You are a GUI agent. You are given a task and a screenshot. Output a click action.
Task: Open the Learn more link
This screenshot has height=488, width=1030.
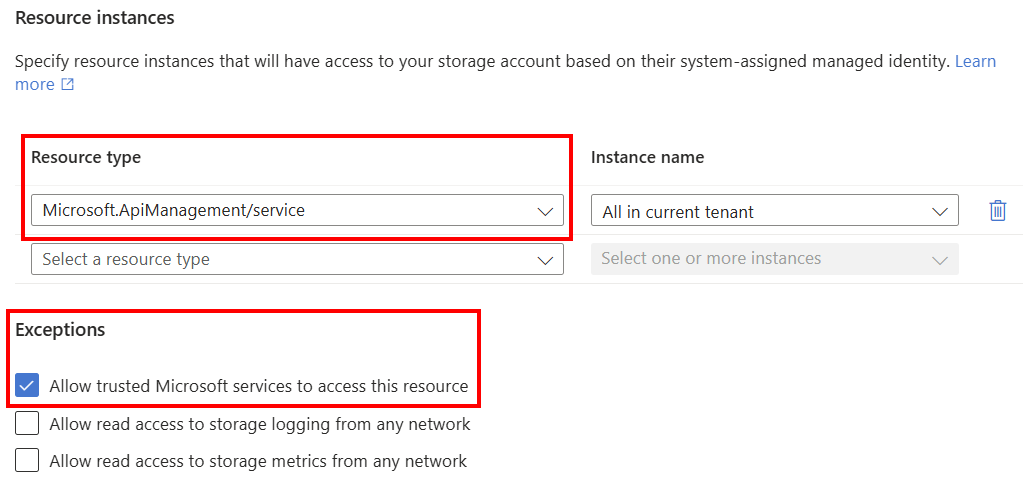point(975,62)
